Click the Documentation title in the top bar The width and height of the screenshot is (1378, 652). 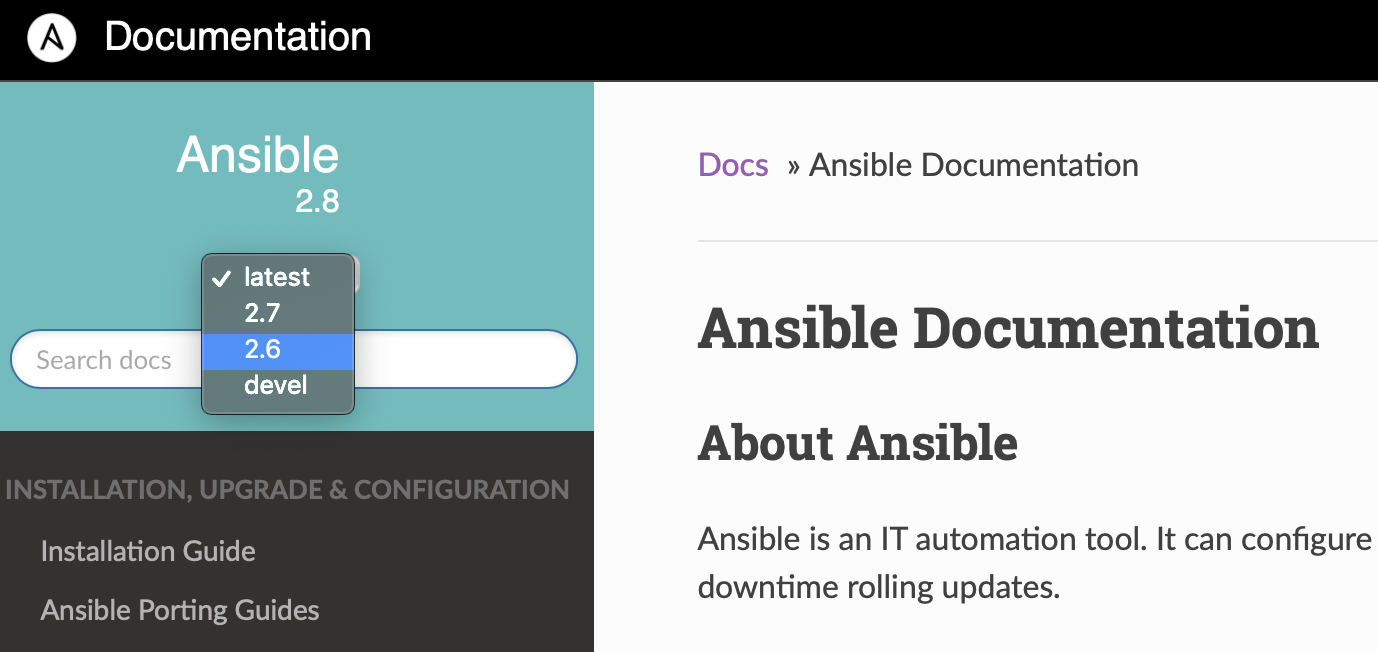[x=238, y=37]
